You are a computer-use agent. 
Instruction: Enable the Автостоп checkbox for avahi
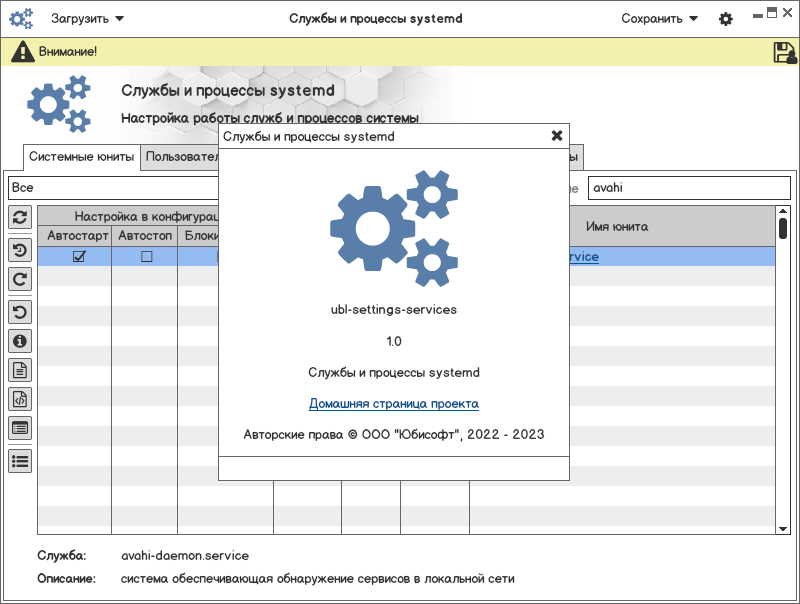tap(146, 257)
